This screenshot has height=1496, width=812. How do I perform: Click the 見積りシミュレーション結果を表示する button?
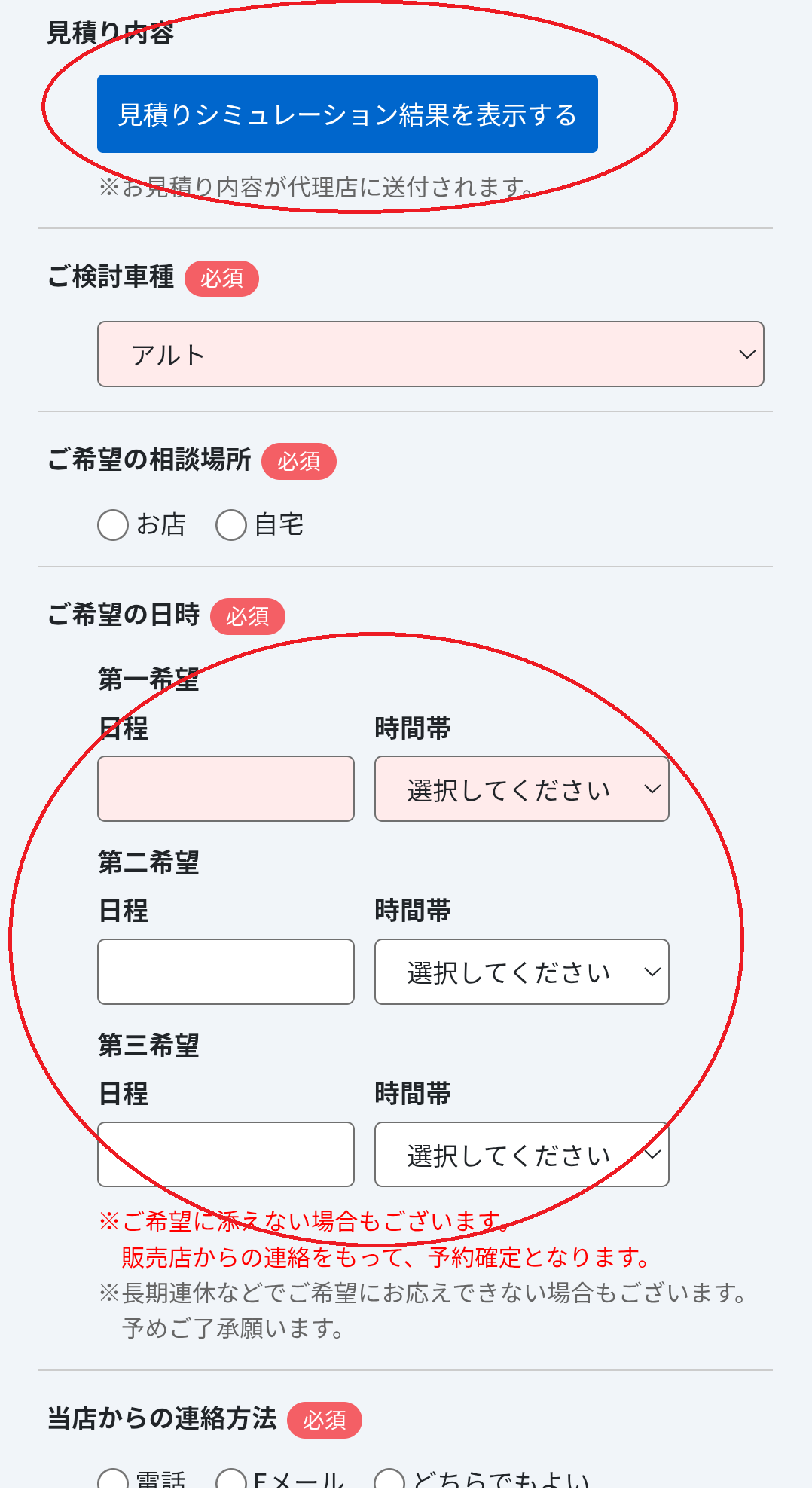pos(347,114)
